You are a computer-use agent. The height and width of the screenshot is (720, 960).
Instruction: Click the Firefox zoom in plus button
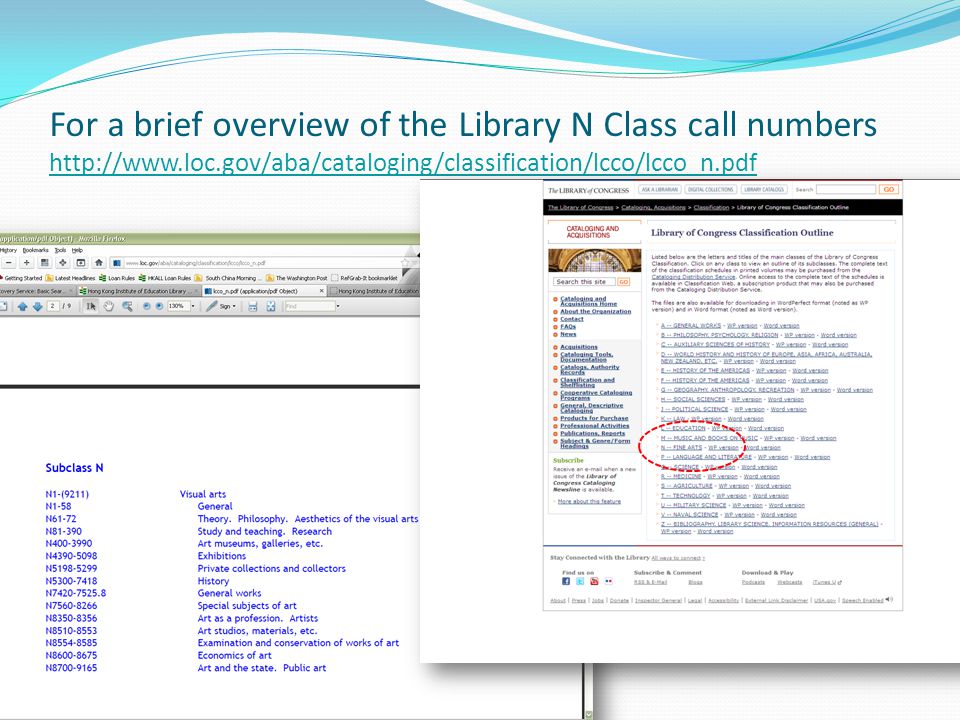26,263
